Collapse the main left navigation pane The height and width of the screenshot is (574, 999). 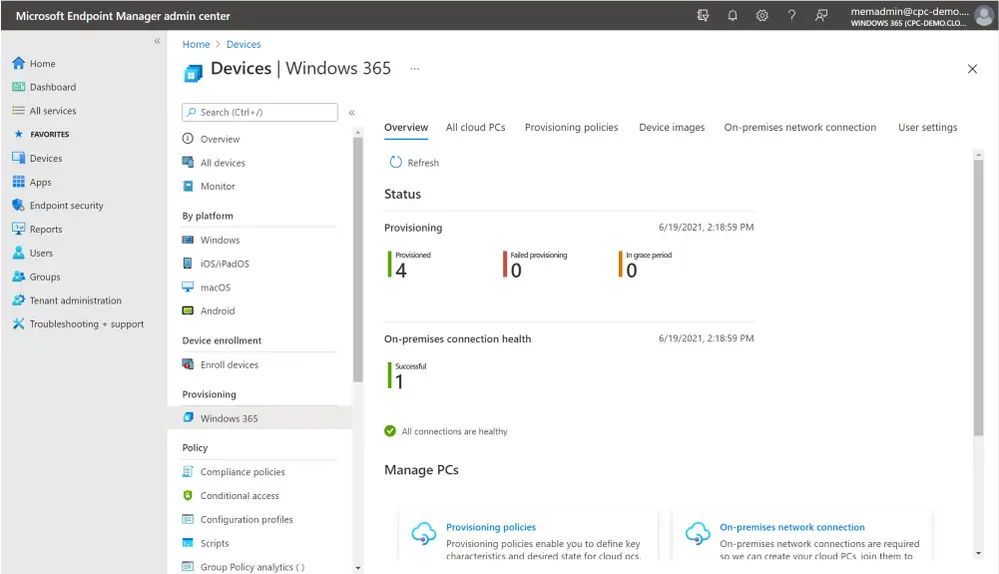[x=157, y=41]
